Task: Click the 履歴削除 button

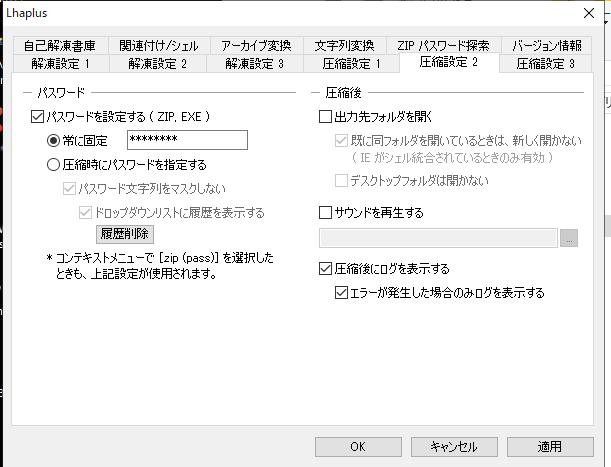Action: [125, 234]
